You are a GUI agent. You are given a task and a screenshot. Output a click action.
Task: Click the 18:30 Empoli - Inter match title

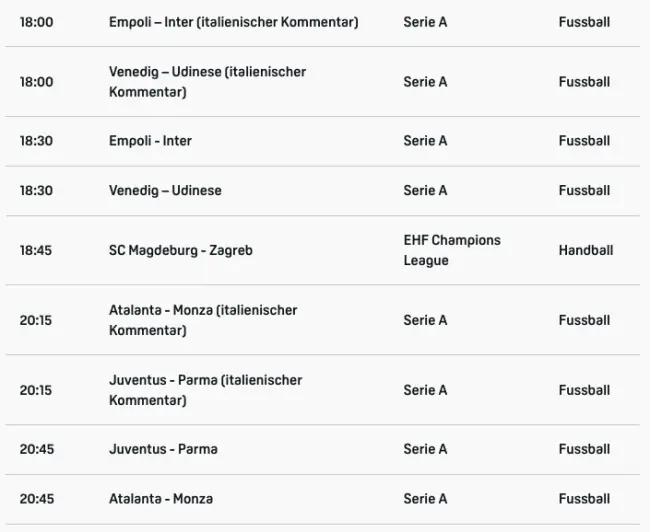point(150,141)
